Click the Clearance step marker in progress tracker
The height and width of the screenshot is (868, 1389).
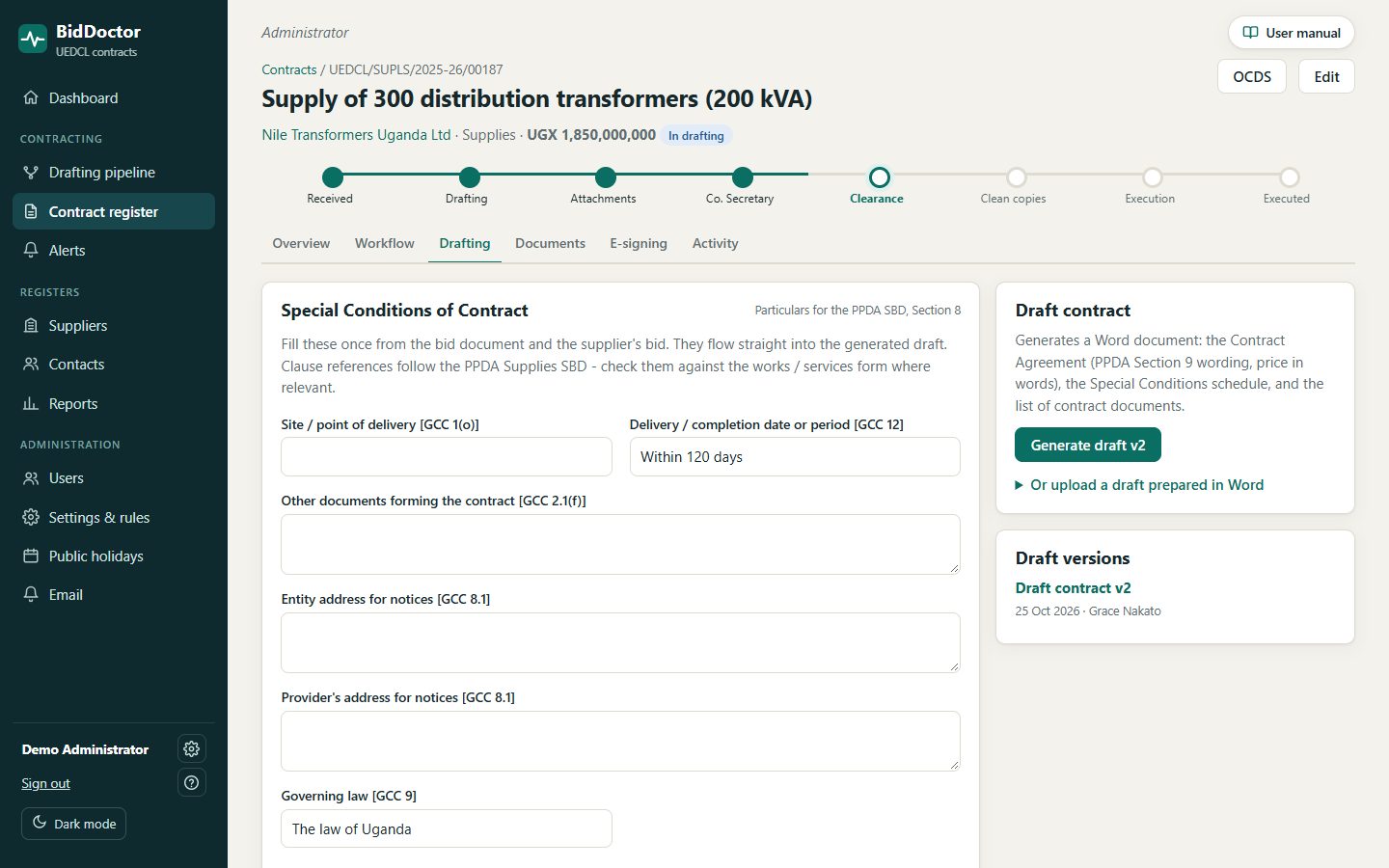879,177
